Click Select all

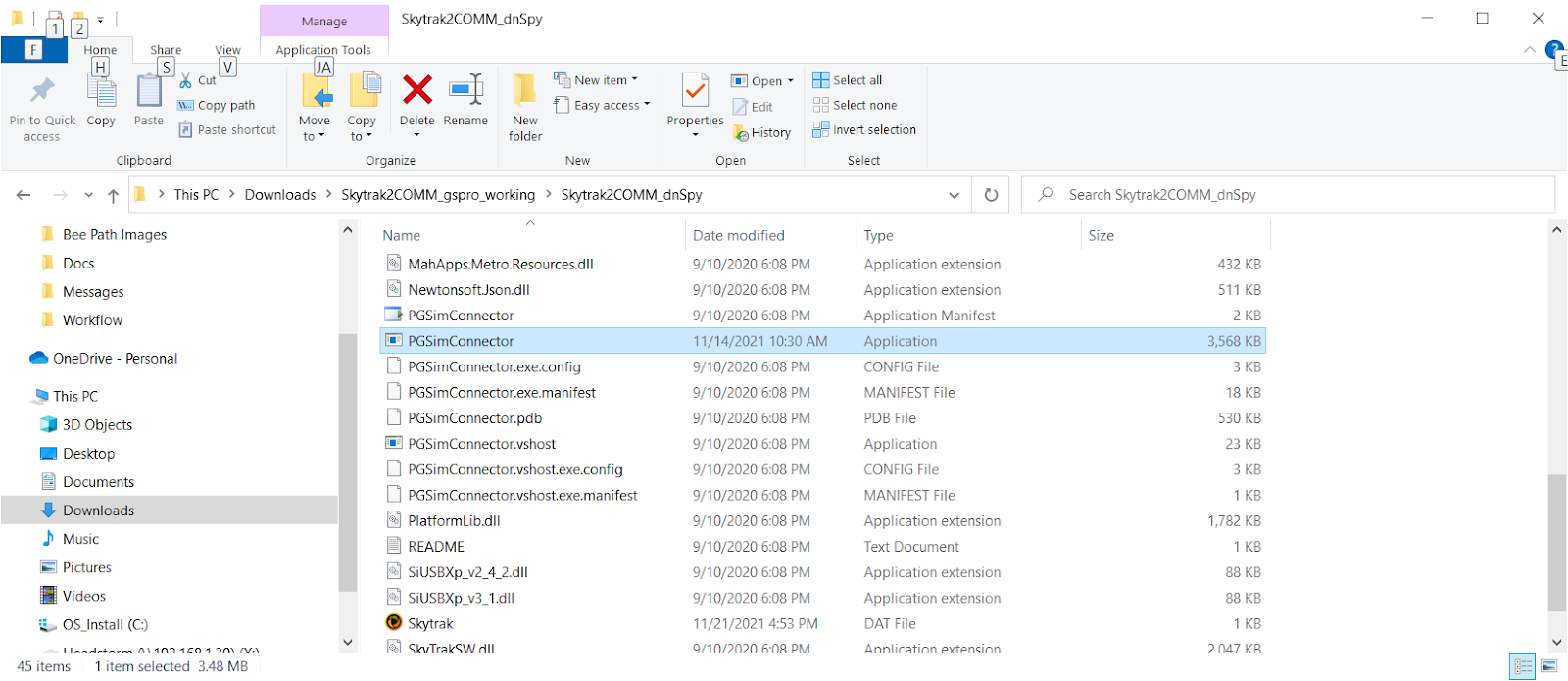pos(848,80)
